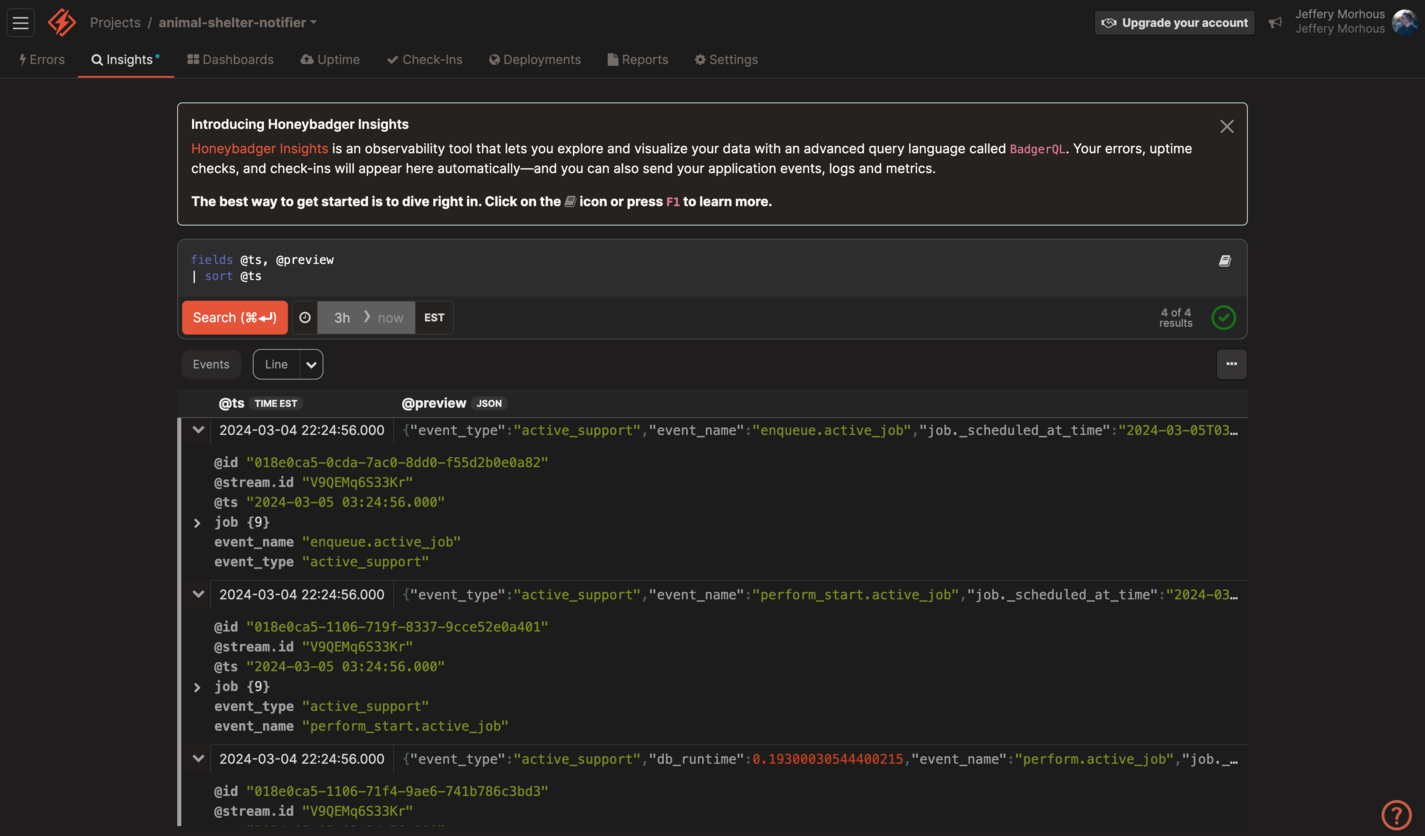Run the query with Search button
Image resolution: width=1425 pixels, height=836 pixels.
[x=235, y=318]
